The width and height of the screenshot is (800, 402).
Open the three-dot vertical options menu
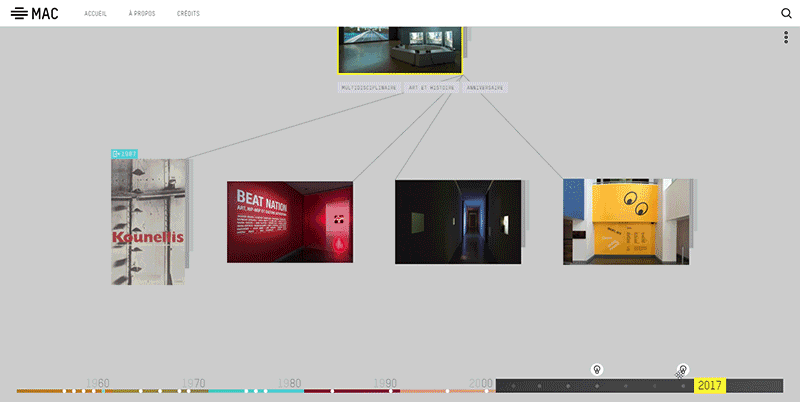coord(786,37)
